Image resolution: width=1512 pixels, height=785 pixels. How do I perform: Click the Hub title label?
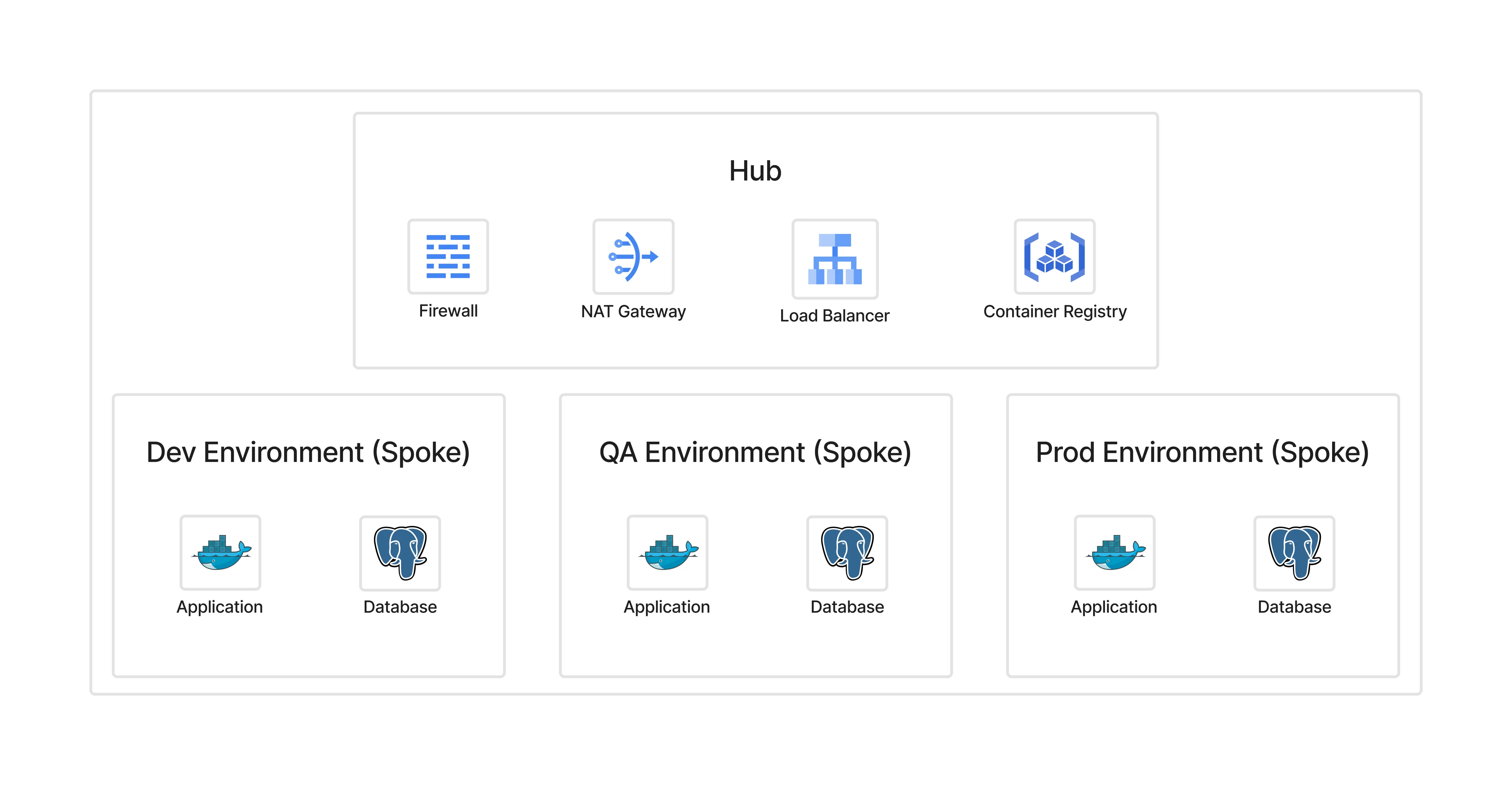pos(755,171)
